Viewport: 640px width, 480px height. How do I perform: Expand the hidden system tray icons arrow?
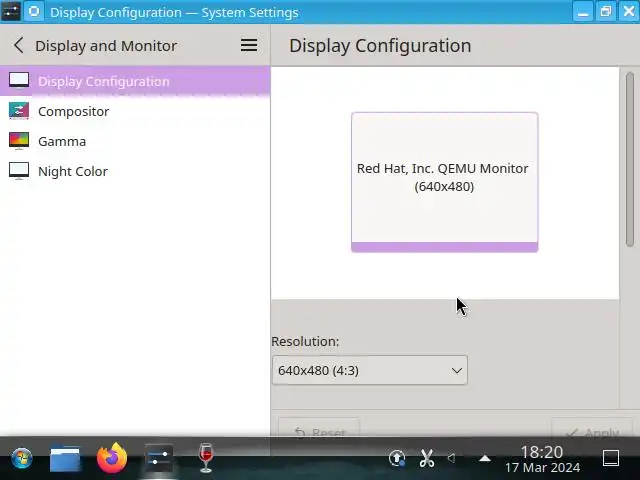tap(484, 458)
